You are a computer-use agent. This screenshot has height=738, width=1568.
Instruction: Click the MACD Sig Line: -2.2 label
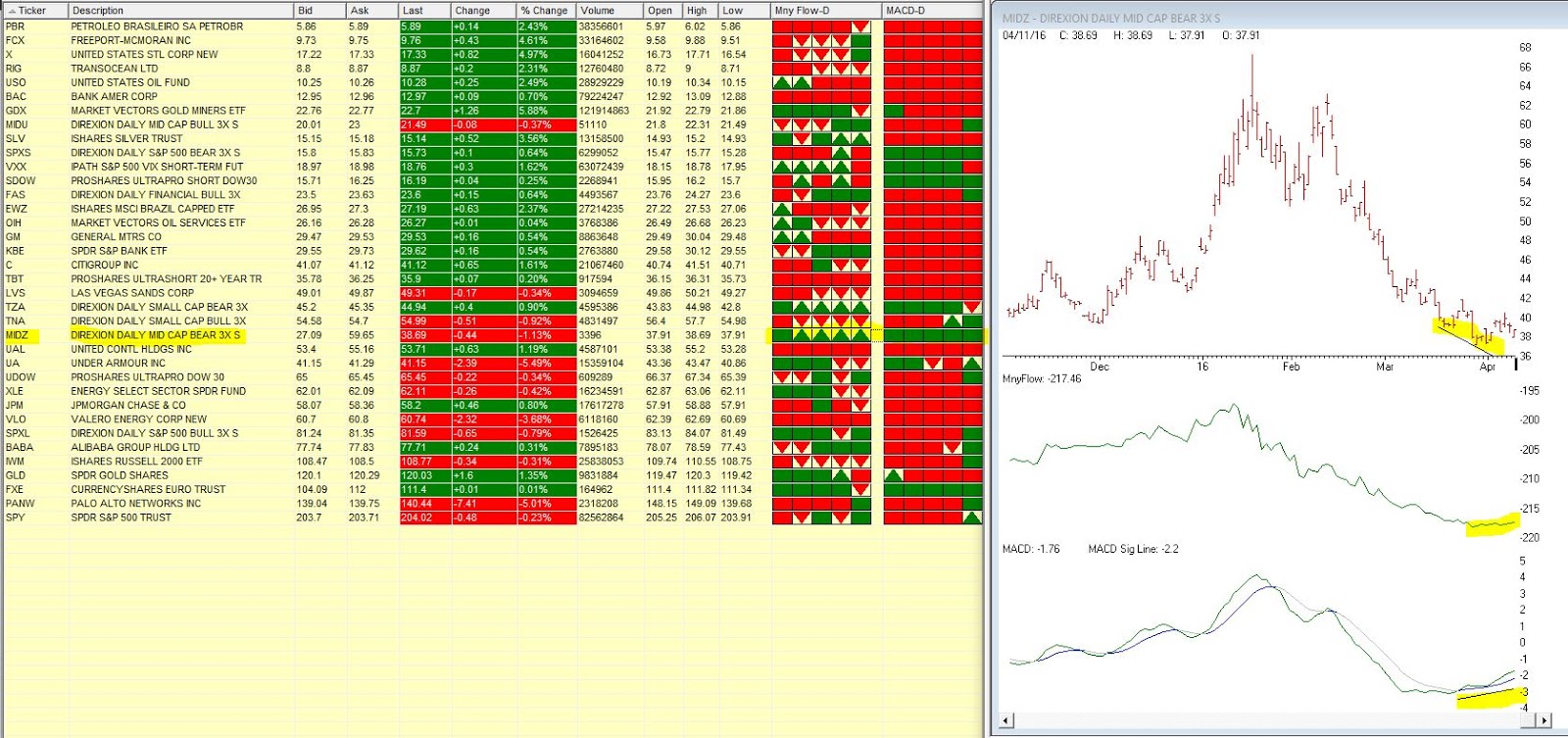click(1134, 549)
